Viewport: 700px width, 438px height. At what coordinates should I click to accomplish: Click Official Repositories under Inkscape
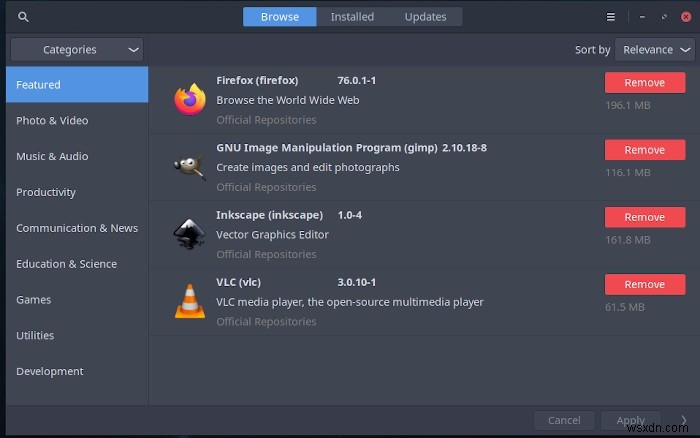266,254
